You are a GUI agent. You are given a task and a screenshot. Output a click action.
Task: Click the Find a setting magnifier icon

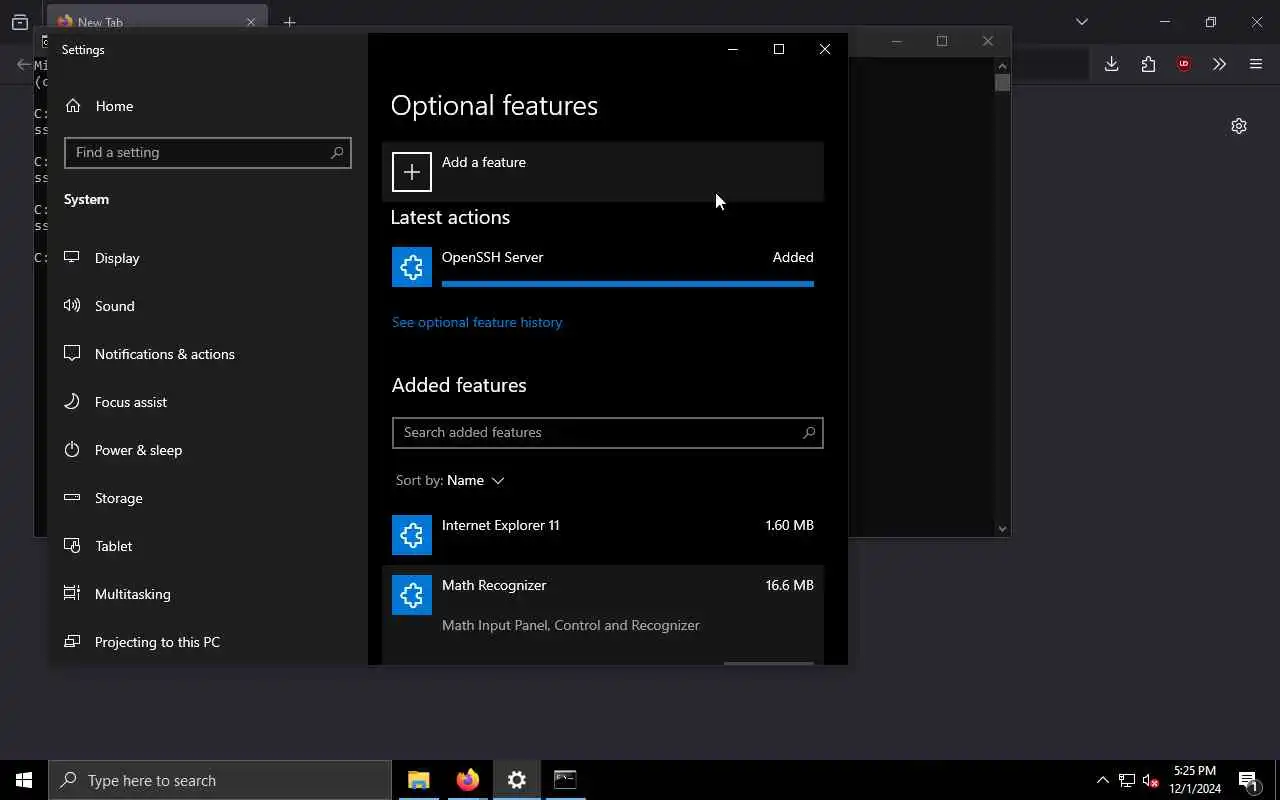337,152
